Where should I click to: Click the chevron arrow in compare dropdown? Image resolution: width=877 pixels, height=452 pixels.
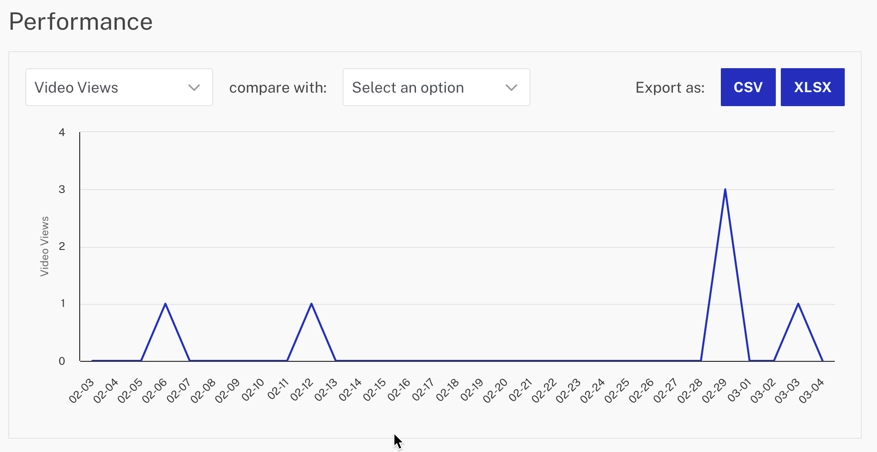(x=511, y=88)
